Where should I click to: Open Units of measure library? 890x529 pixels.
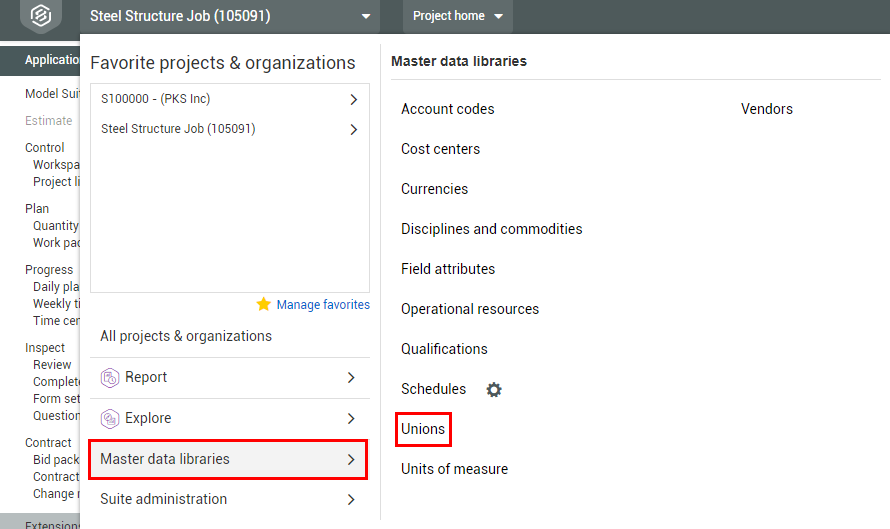coord(454,469)
